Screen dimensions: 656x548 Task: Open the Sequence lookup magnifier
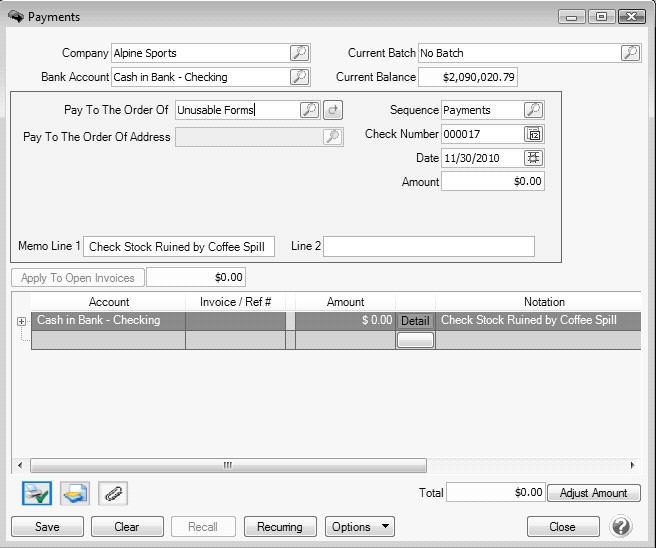pos(533,110)
